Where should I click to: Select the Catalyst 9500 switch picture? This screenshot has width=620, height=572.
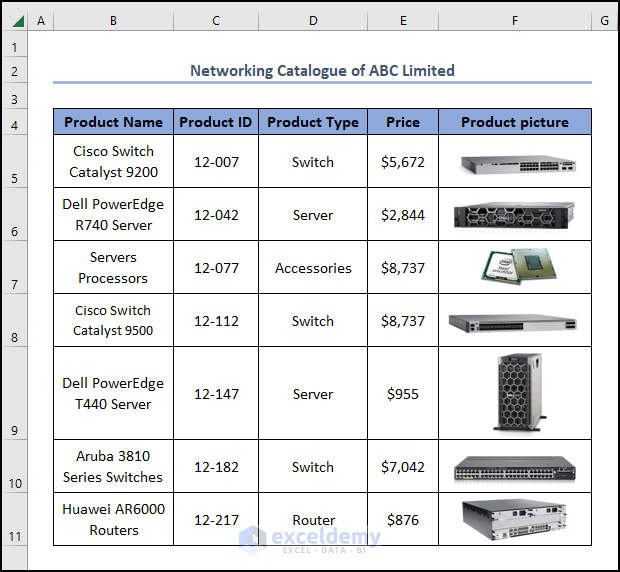click(x=513, y=323)
